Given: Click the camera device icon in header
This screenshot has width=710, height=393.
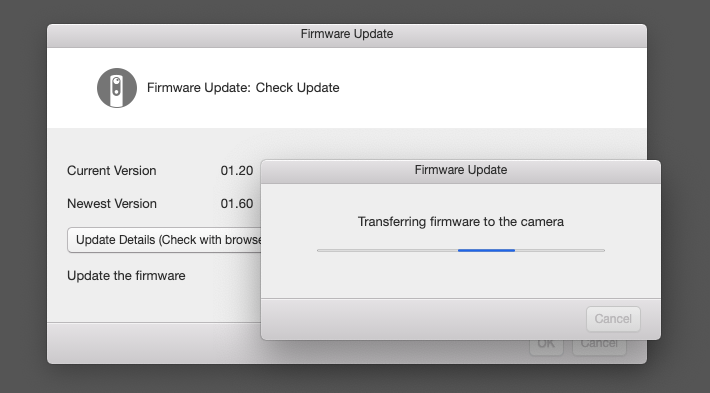Looking at the screenshot, I should pyautogui.click(x=117, y=88).
